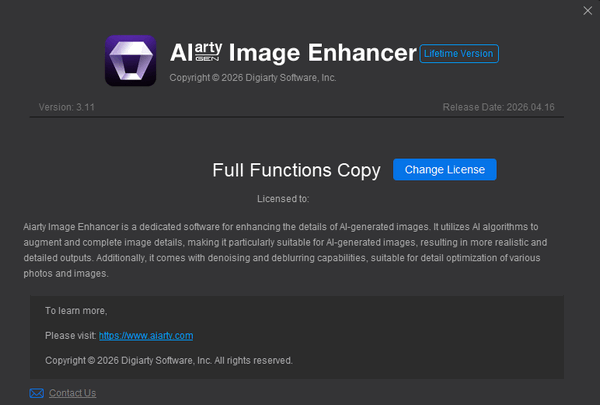Click the Version 3.11 label
The image size is (600, 405).
[x=64, y=106]
